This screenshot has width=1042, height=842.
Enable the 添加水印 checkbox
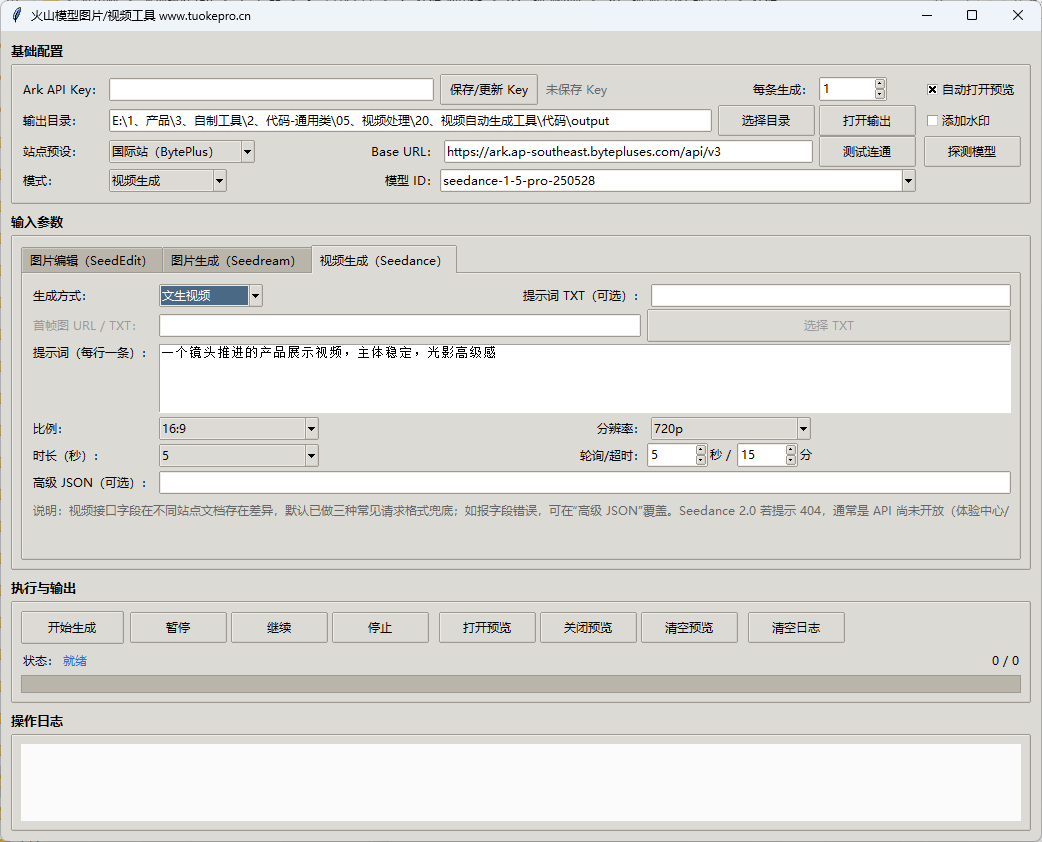[932, 121]
